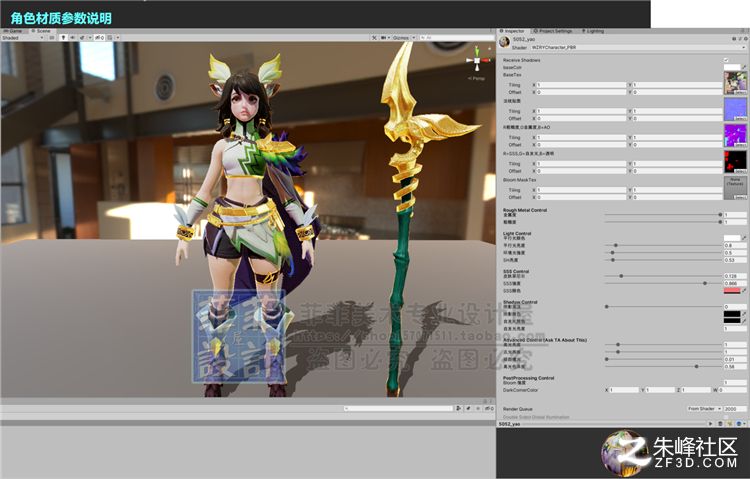Open the grid settings dropdown arrow

pyautogui.click(x=118, y=37)
